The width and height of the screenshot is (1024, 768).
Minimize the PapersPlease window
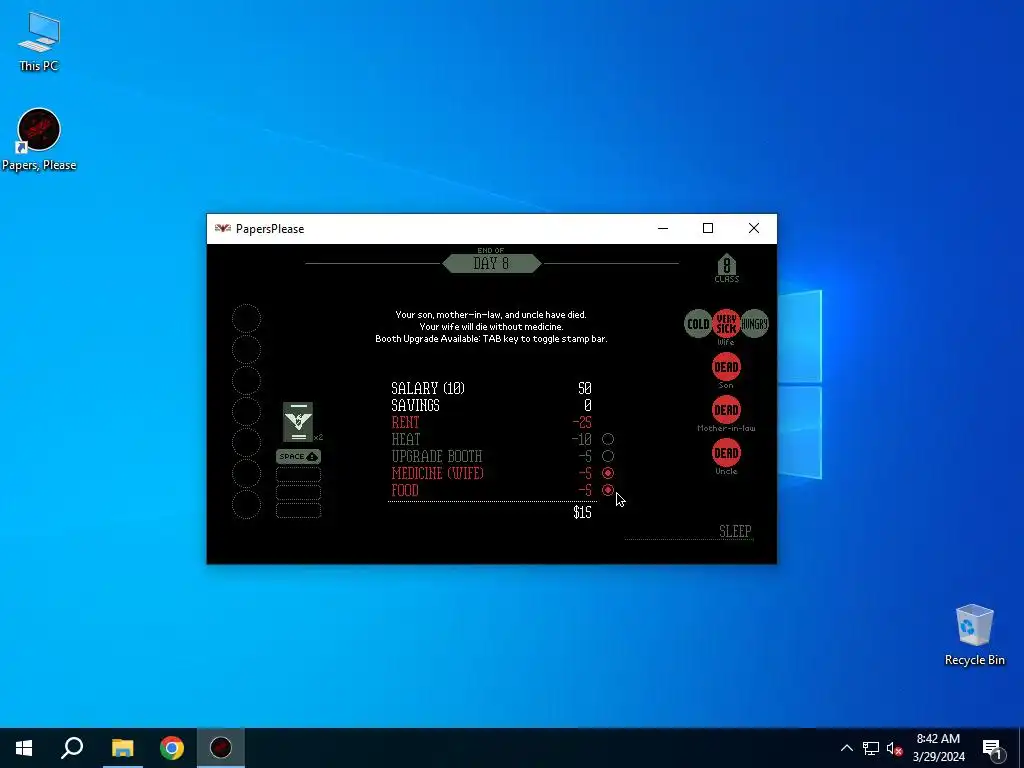663,228
